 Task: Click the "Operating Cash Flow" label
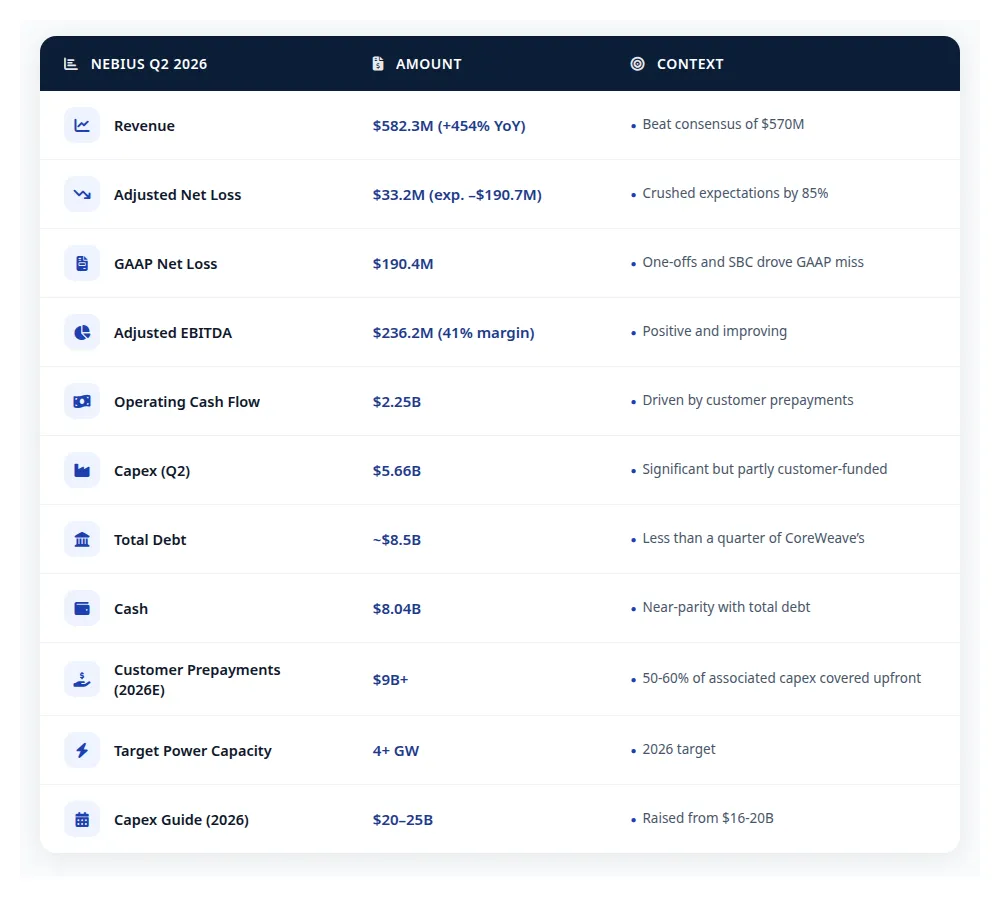(x=187, y=402)
